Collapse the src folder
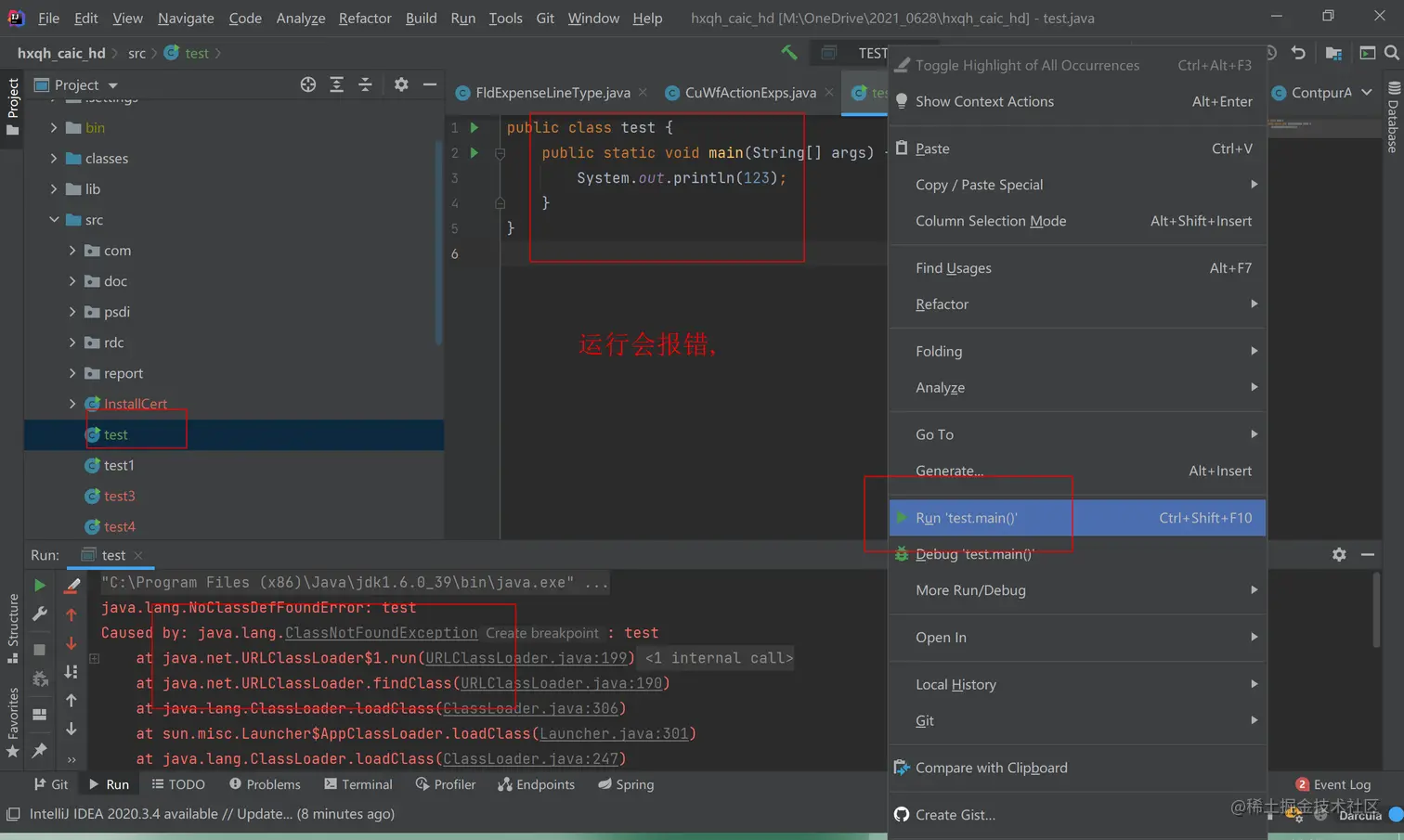 click(54, 220)
